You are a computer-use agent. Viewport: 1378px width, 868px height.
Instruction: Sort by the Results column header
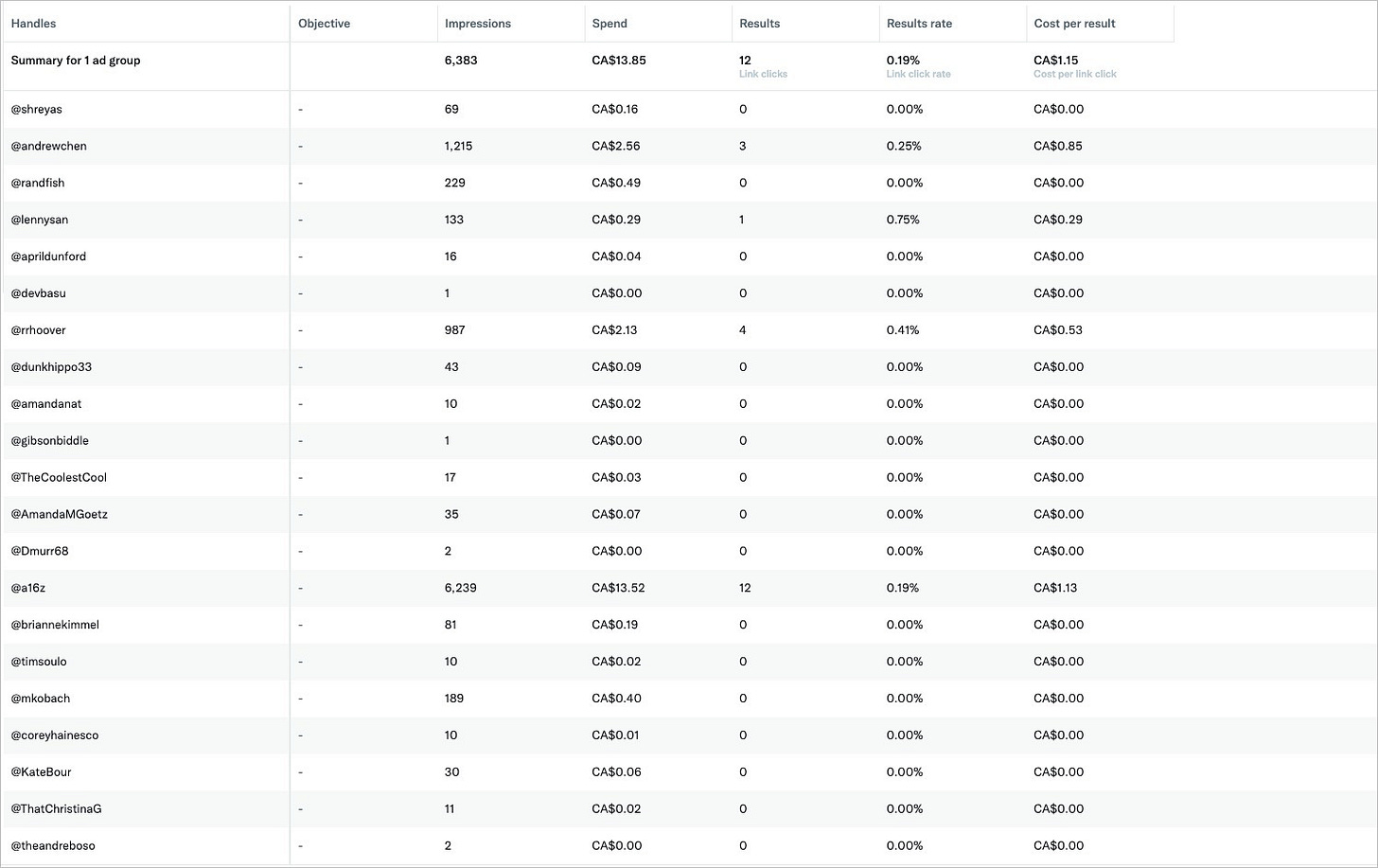pyautogui.click(x=759, y=24)
